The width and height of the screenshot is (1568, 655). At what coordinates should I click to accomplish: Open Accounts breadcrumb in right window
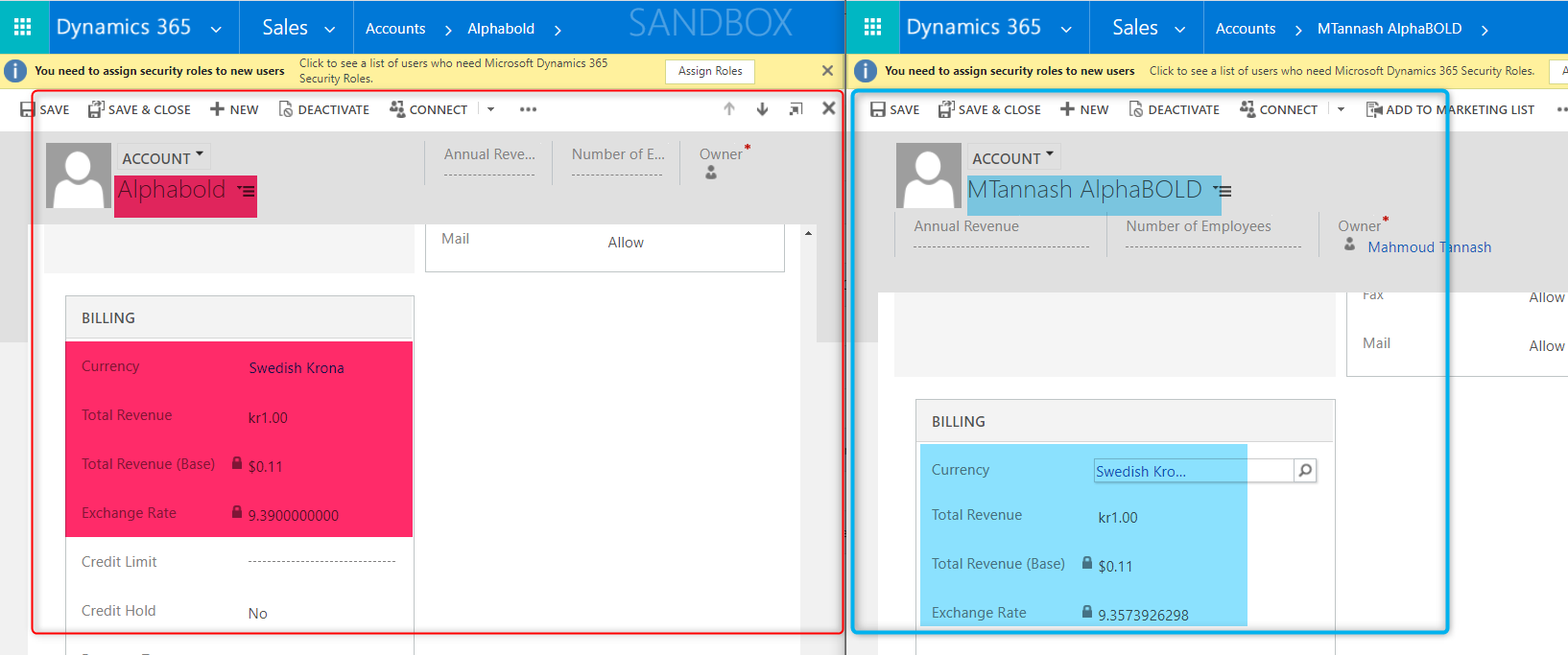point(1246,29)
